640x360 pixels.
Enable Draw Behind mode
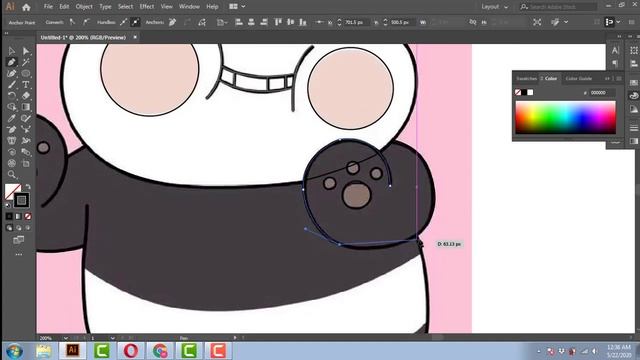point(18,228)
